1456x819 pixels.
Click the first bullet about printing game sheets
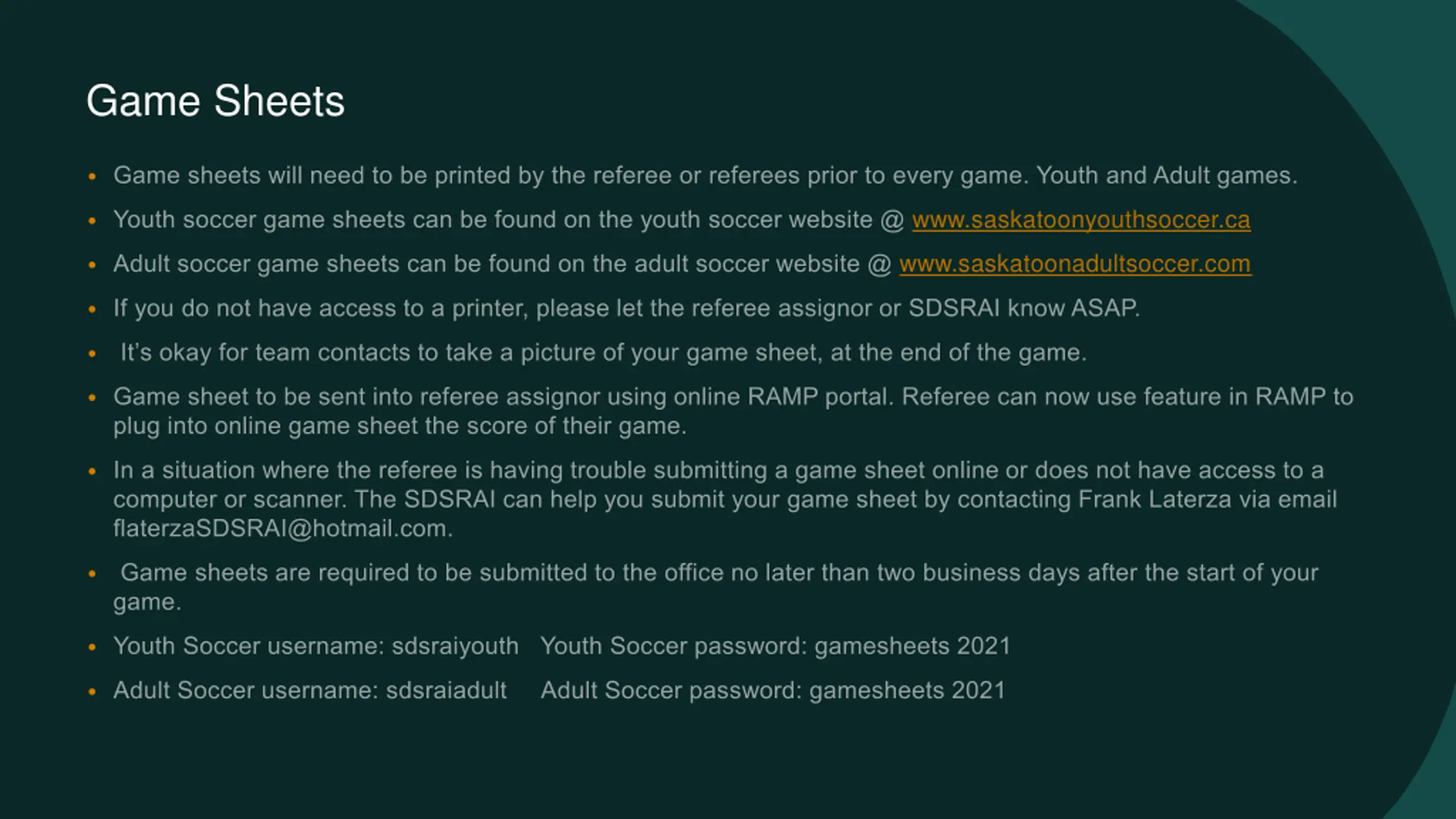pyautogui.click(x=705, y=176)
